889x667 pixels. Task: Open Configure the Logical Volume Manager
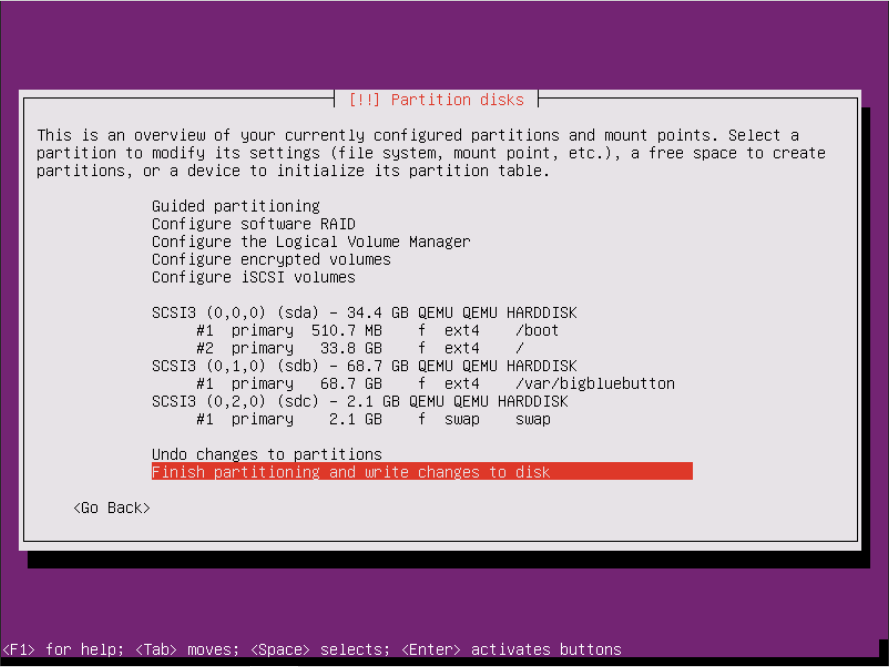point(310,242)
